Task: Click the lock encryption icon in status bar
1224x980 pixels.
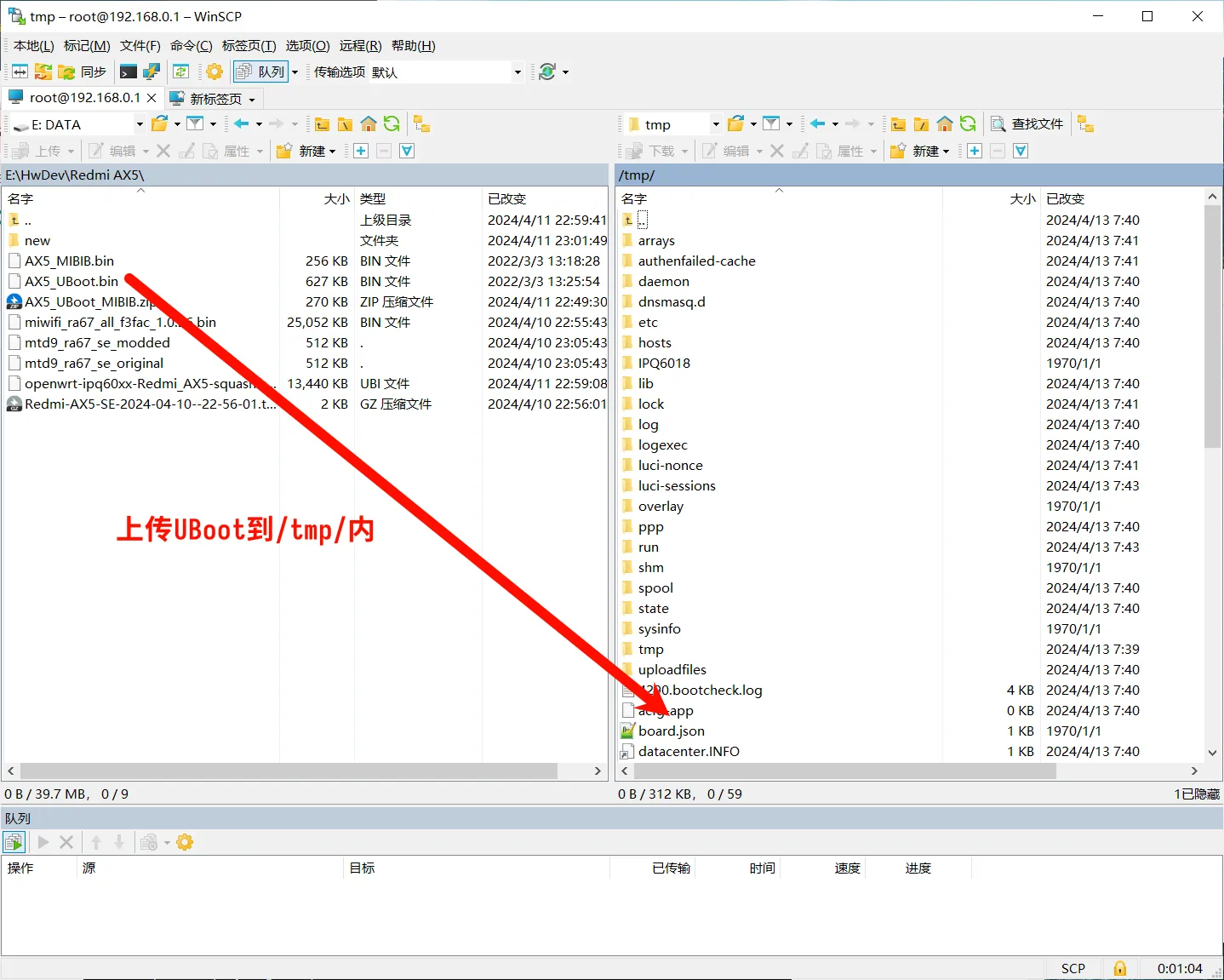Action: click(x=1120, y=968)
